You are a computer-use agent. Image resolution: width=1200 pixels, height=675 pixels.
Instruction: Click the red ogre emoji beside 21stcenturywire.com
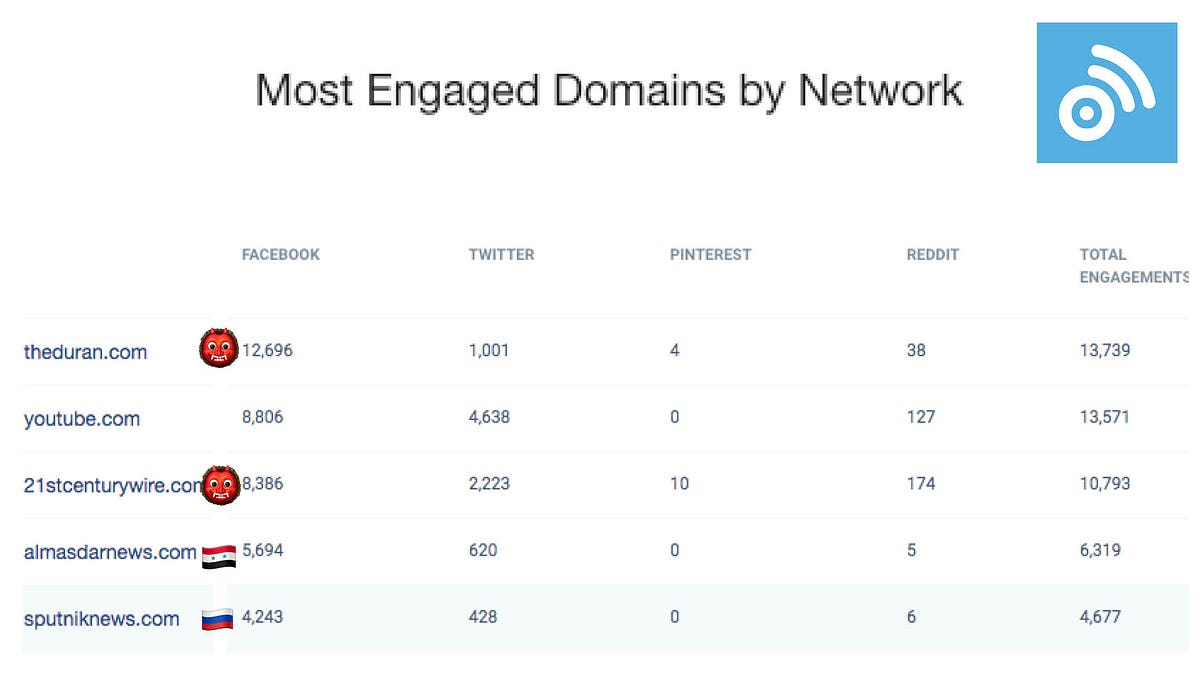pos(220,485)
